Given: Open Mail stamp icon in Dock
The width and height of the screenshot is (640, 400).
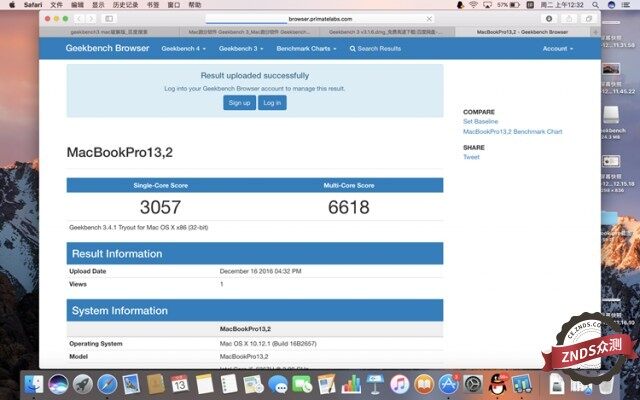Looking at the screenshot, I should (x=131, y=384).
